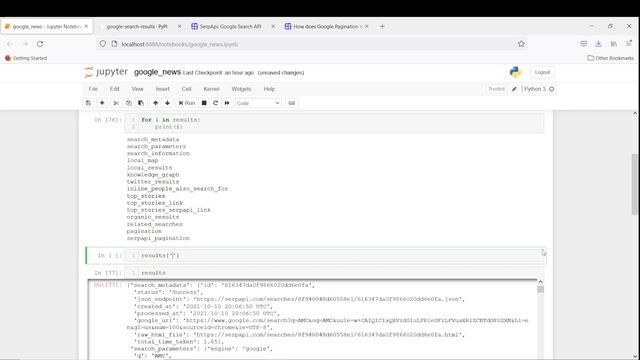Open the Other Bookmarks folder
Screen dimensions: 640x360
pyautogui.click(x=611, y=58)
